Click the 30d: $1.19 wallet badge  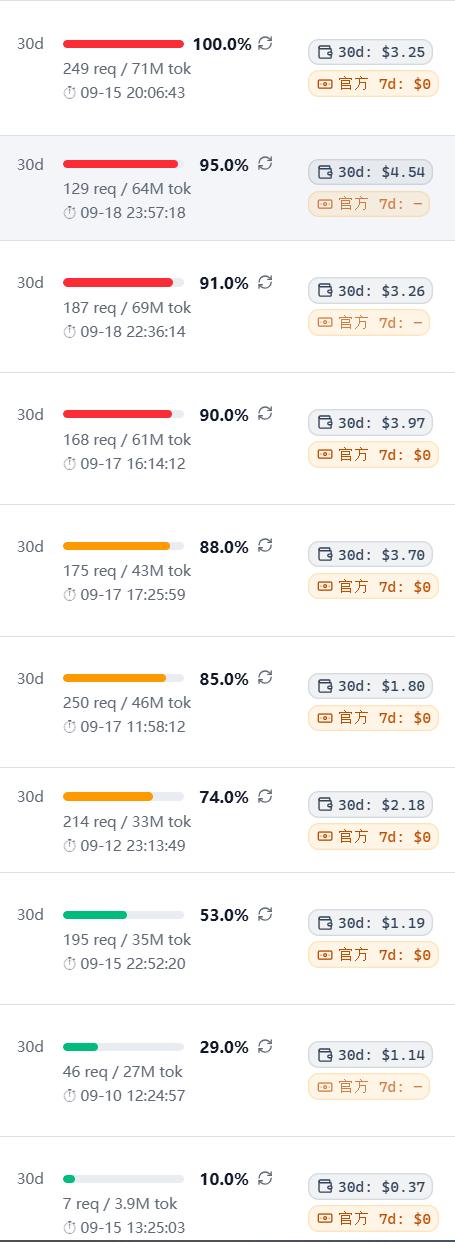point(370,923)
